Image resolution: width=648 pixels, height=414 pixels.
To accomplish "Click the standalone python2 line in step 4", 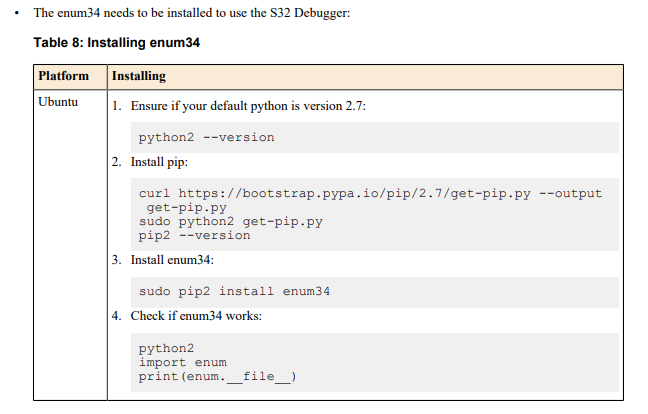I will [166, 348].
